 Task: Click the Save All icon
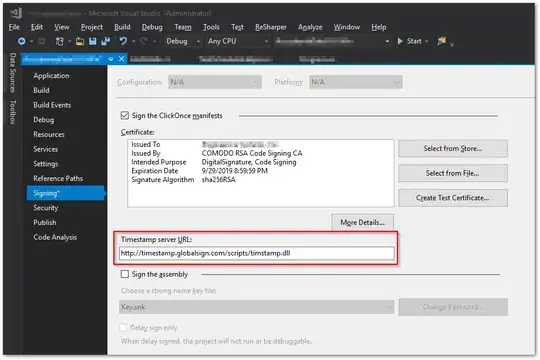coord(106,41)
